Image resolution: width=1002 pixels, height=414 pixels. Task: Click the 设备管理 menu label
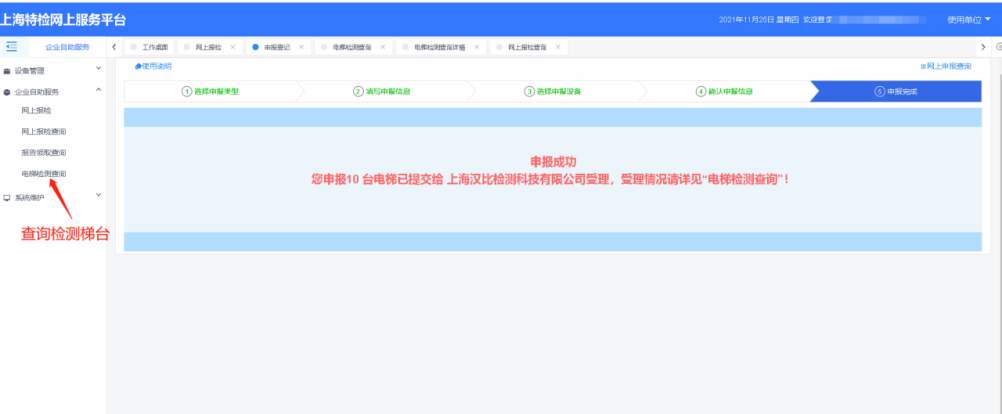(29, 71)
